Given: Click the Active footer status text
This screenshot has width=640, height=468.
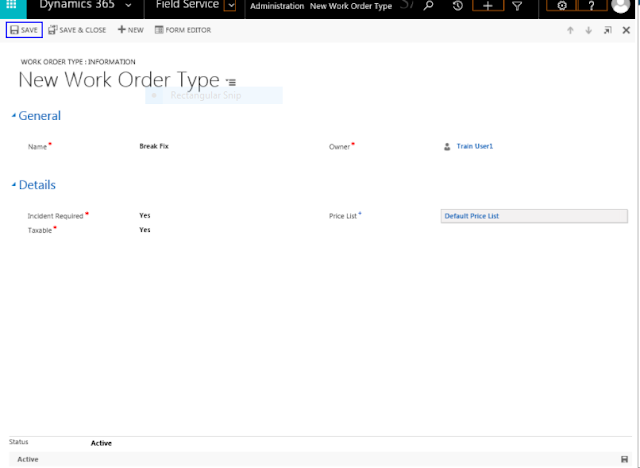Looking at the screenshot, I should (28, 459).
